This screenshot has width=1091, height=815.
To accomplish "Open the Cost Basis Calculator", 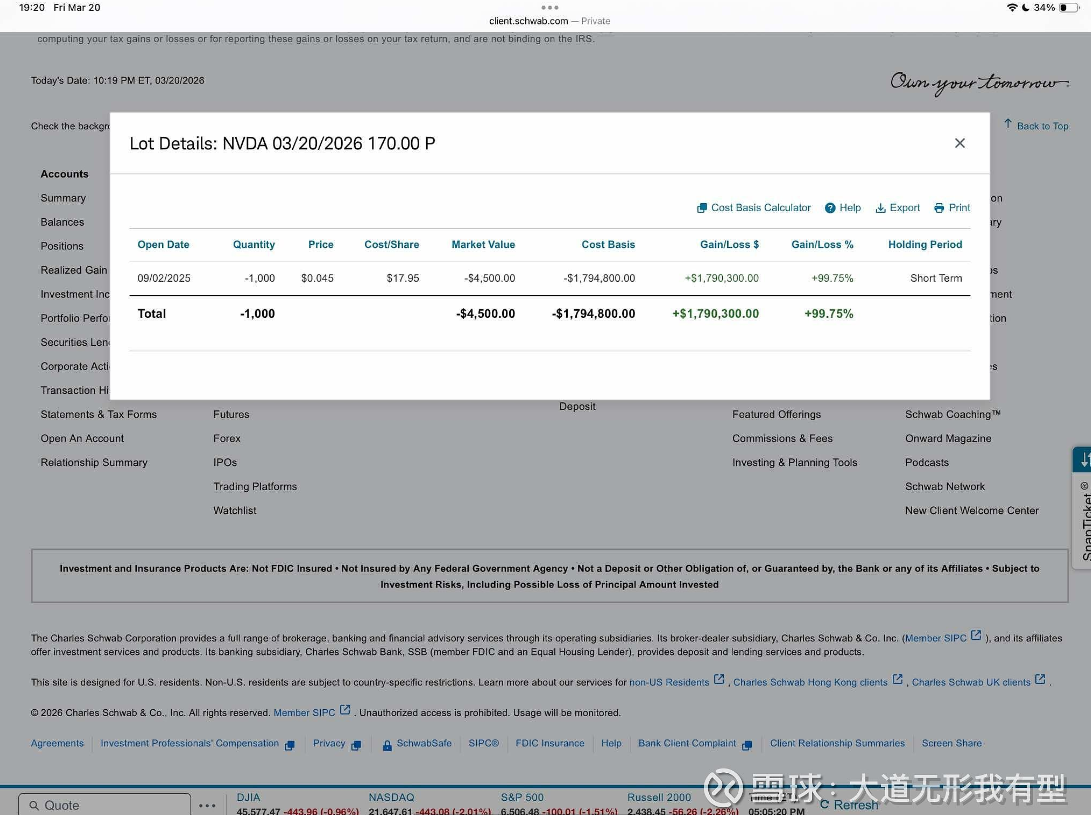I will point(754,208).
